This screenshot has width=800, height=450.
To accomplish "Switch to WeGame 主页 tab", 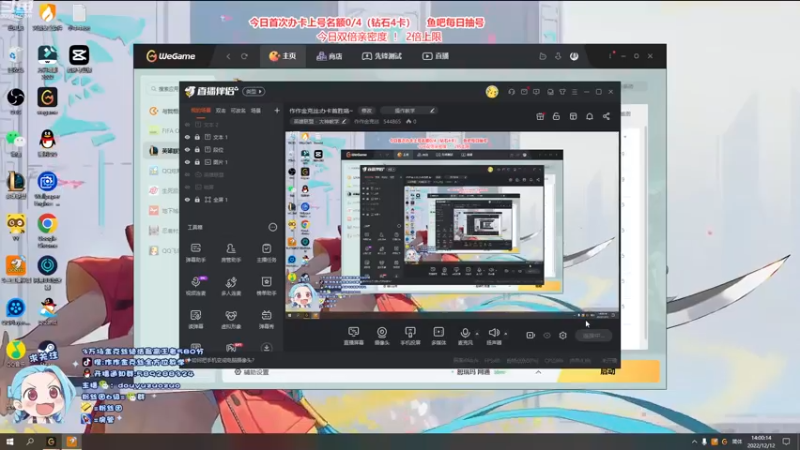I will pos(283,56).
